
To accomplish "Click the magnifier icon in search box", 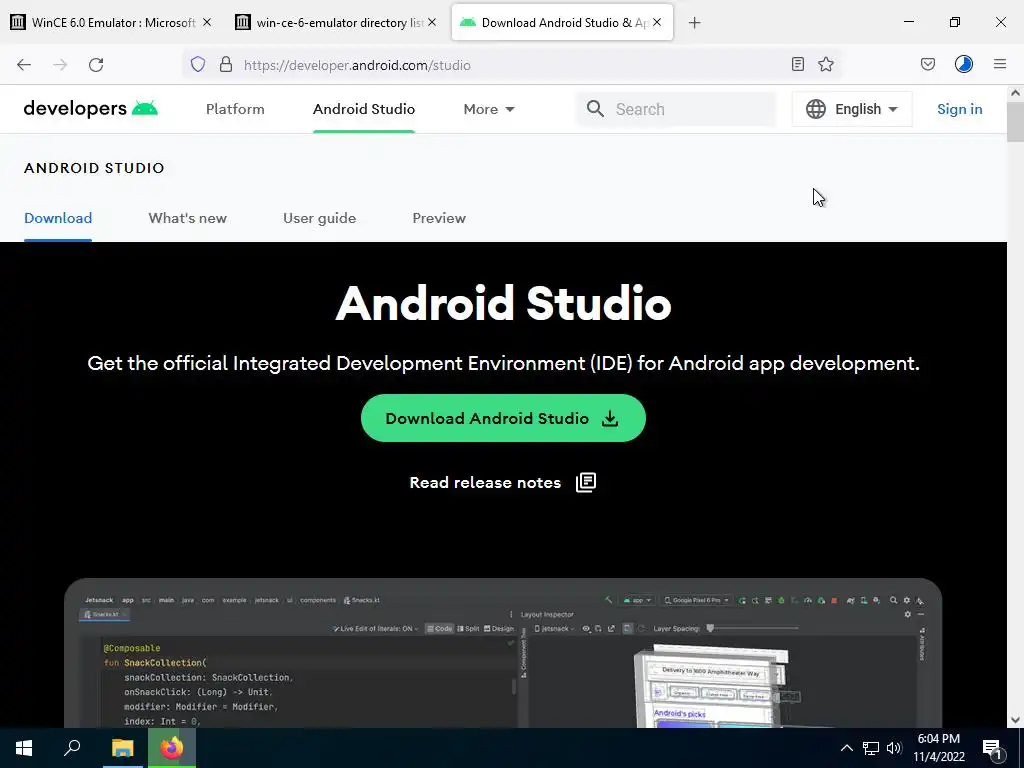I will (595, 109).
